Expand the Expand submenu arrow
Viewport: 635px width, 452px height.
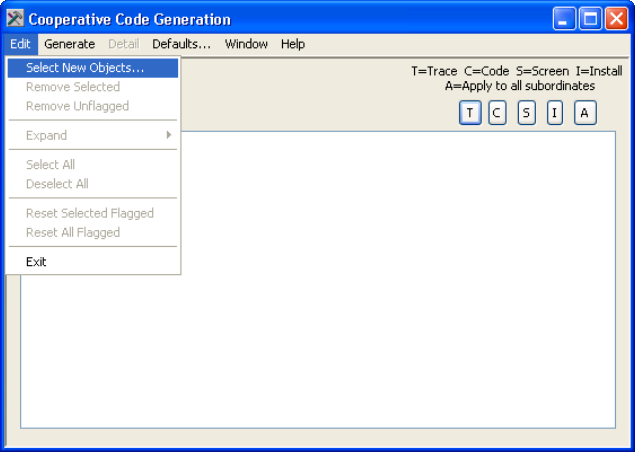click(169, 135)
